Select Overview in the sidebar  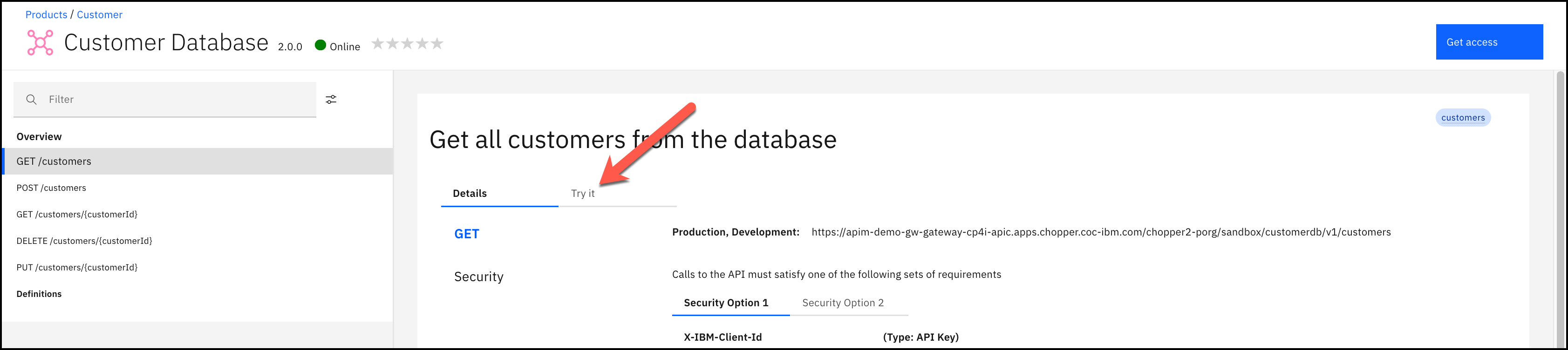(x=39, y=137)
